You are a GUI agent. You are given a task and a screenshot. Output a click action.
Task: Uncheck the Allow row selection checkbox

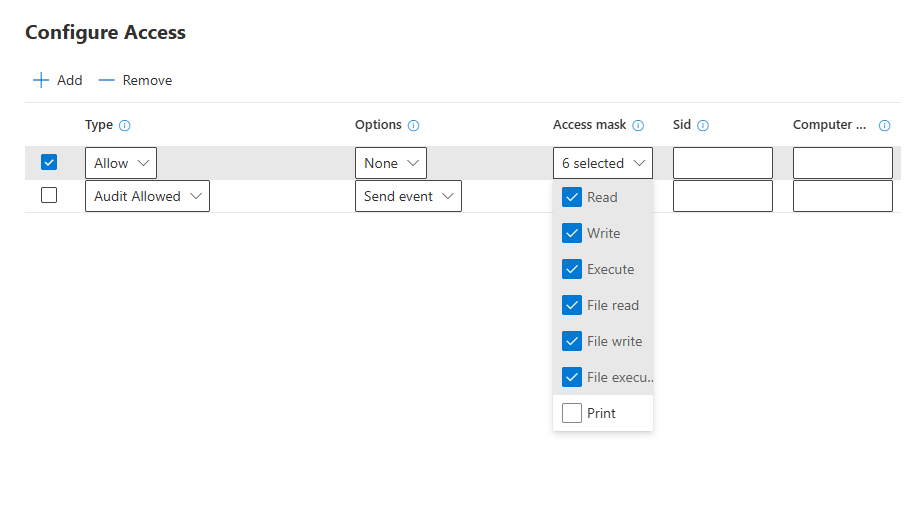pyautogui.click(x=49, y=162)
